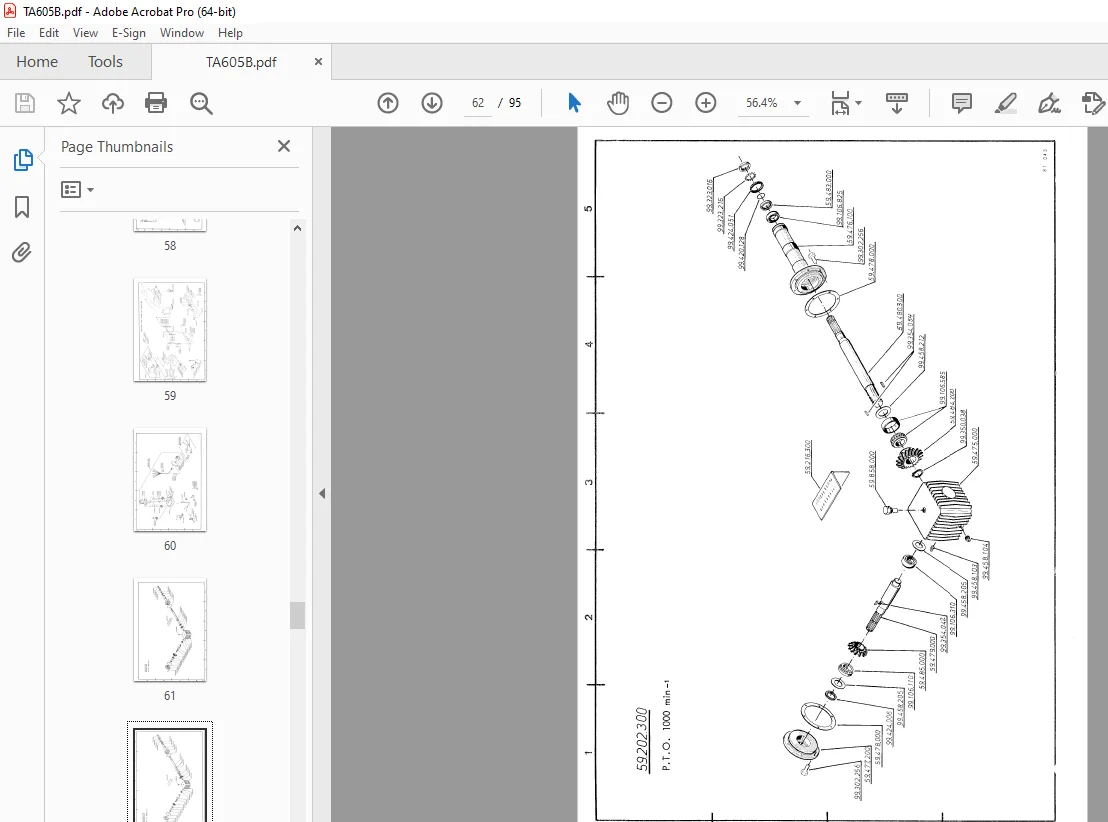Switch to the Home tab
Screen dimensions: 1108x822
(37, 61)
